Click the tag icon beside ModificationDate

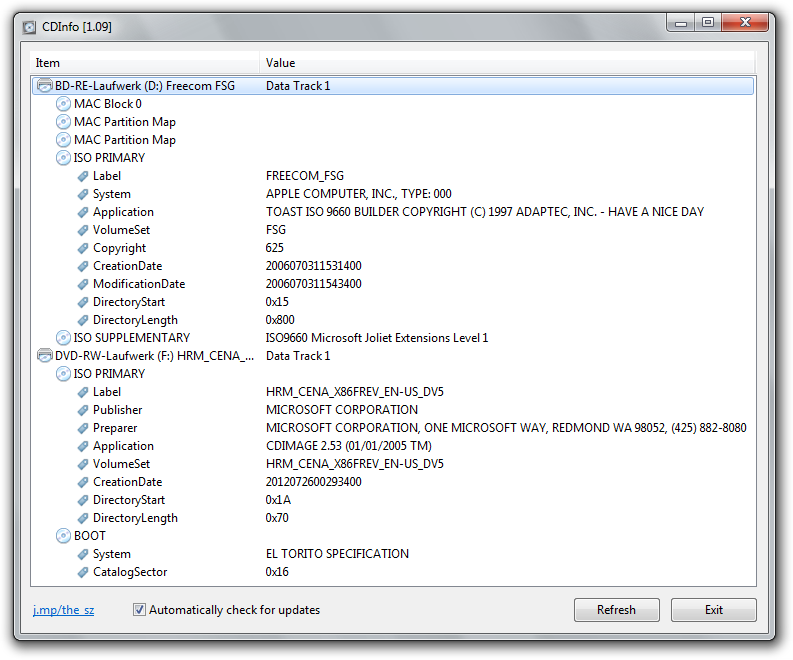[82, 284]
